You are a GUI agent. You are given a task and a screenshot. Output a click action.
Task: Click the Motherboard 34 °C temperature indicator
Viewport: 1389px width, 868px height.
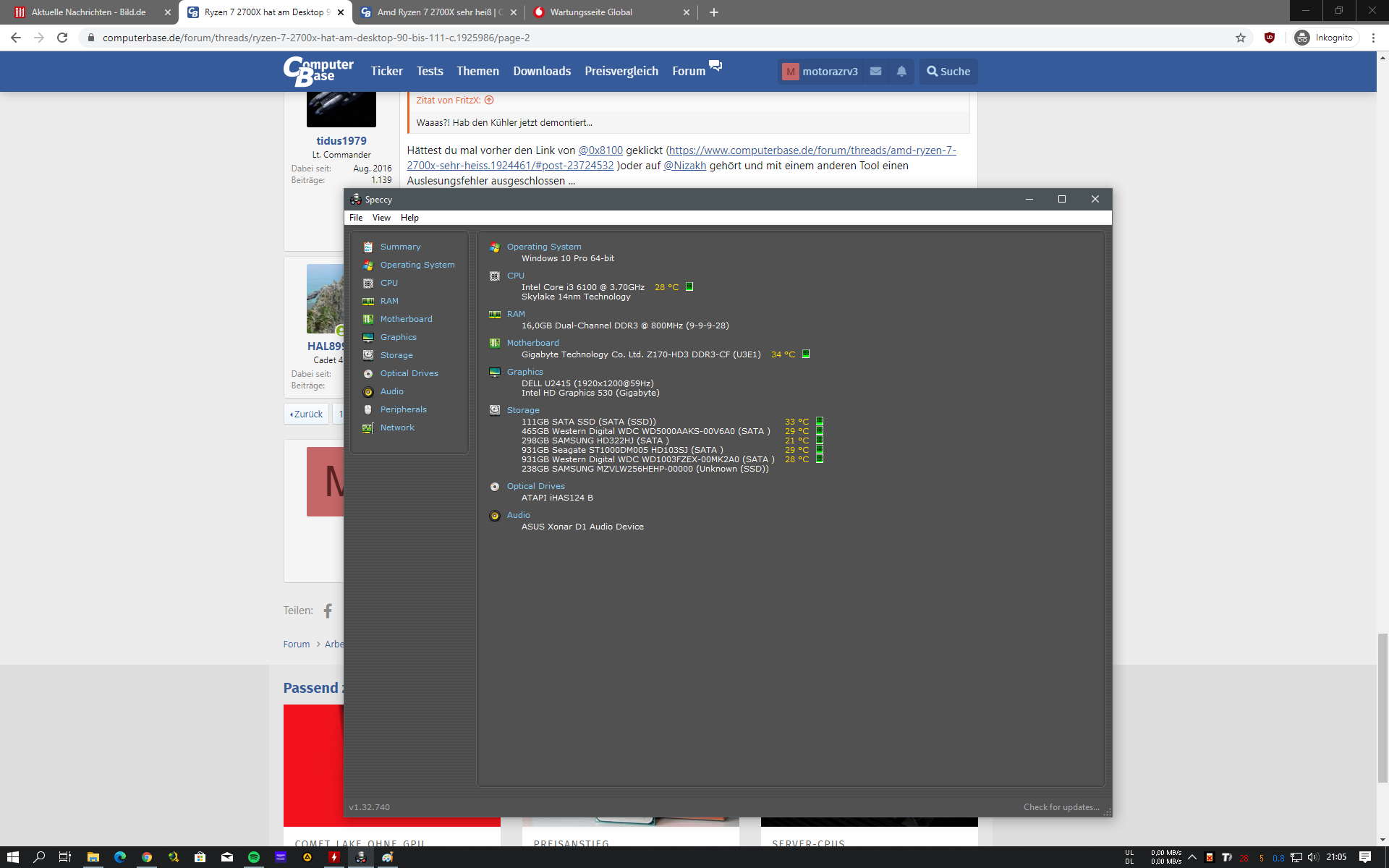[806, 354]
